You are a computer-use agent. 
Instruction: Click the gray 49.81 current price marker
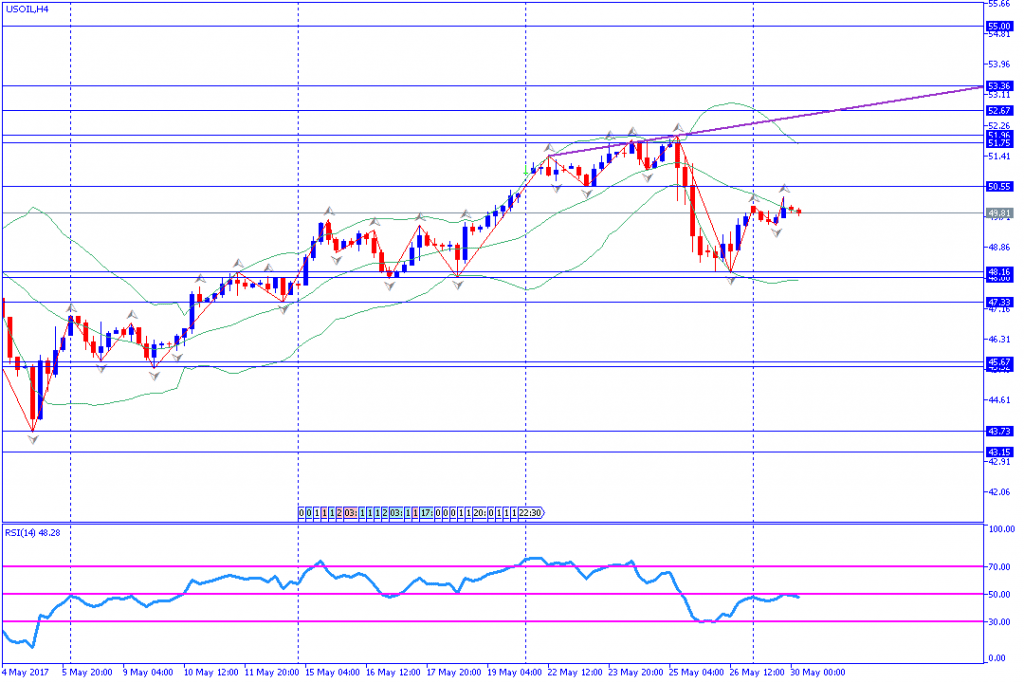(x=999, y=213)
